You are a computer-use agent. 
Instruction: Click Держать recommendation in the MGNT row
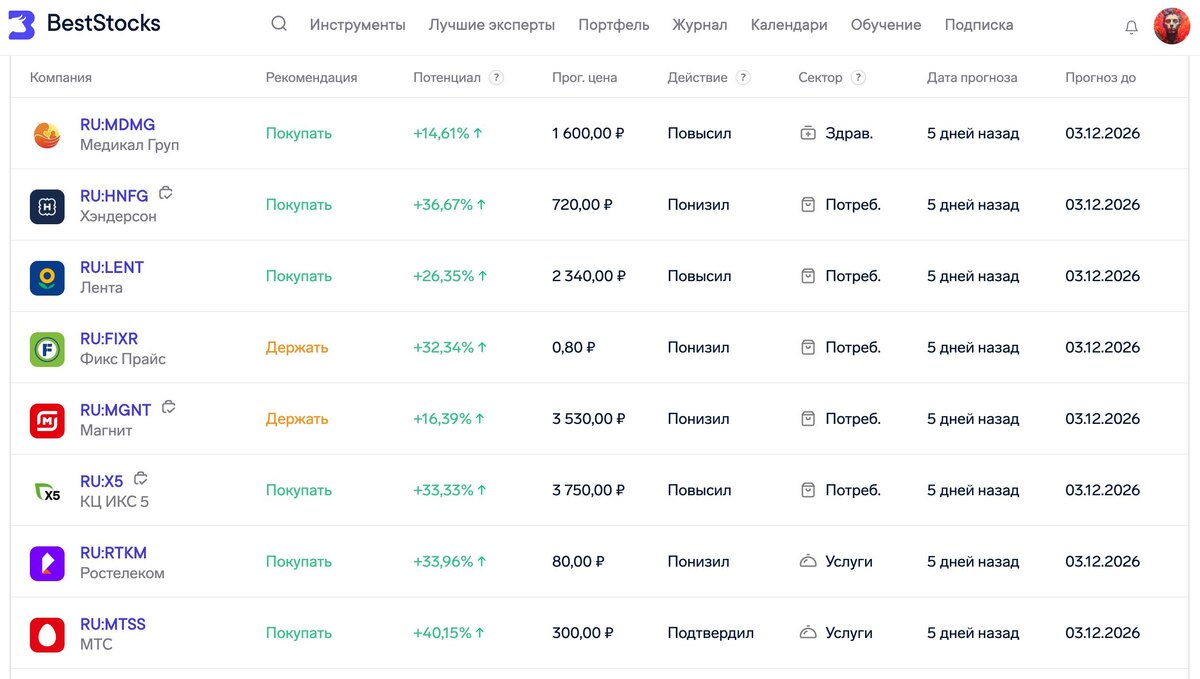(297, 419)
